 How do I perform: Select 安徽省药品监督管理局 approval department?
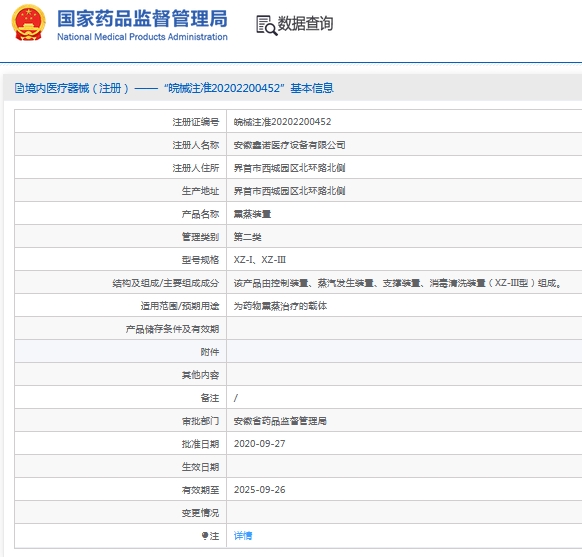coord(280,421)
